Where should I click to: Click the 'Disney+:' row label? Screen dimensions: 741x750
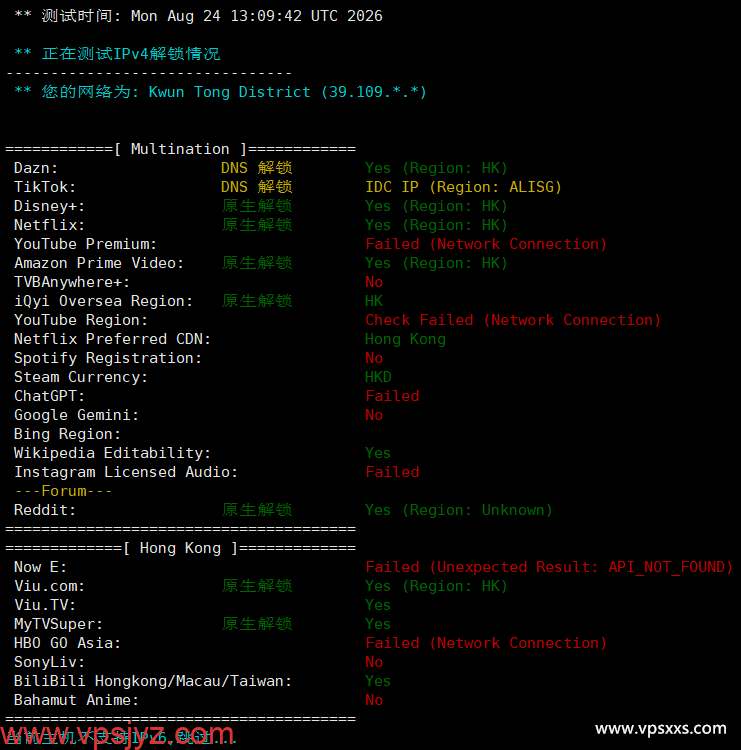click(49, 206)
